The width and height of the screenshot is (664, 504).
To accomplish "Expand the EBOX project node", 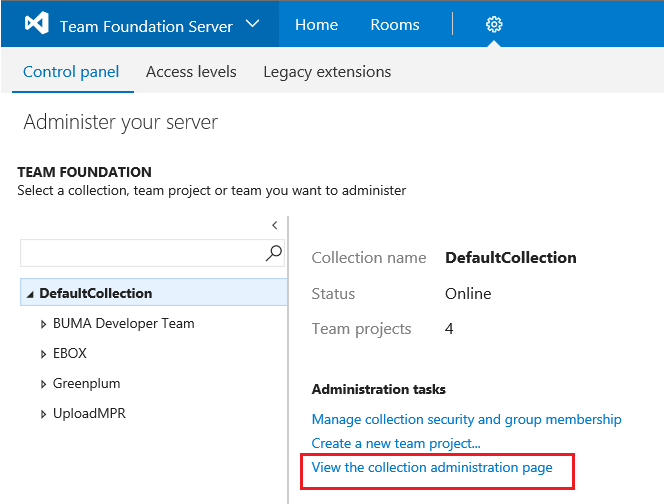I will 43,354.
